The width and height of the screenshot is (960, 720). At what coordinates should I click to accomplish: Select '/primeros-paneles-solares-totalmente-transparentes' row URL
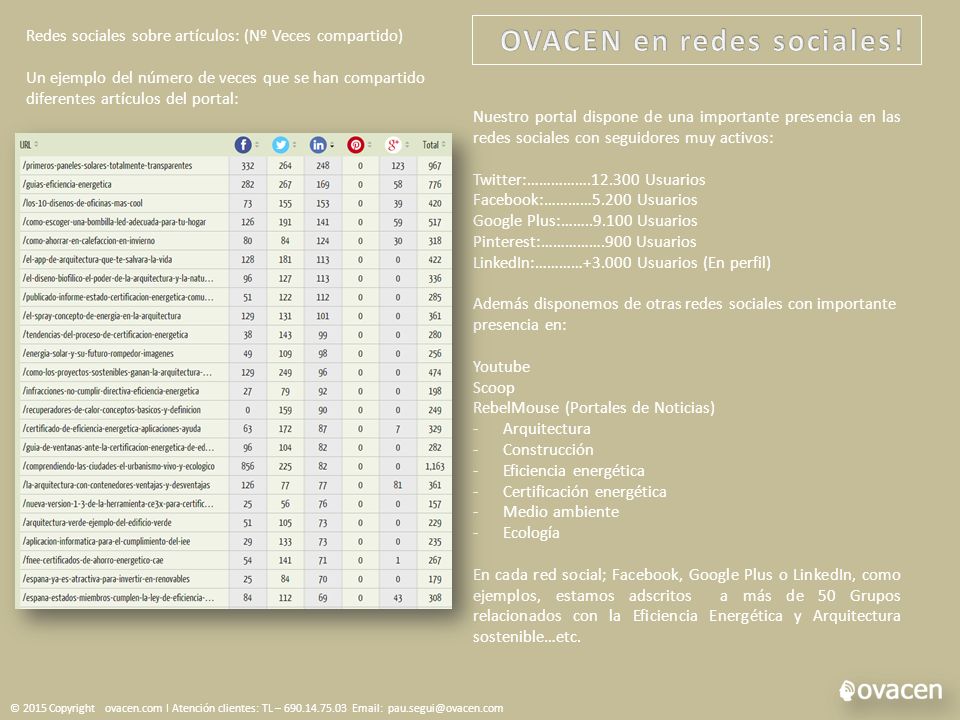coord(107,165)
